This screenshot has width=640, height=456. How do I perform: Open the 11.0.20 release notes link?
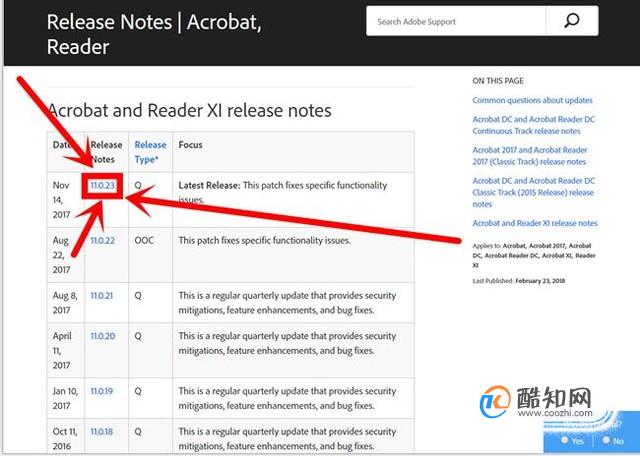(x=102, y=336)
